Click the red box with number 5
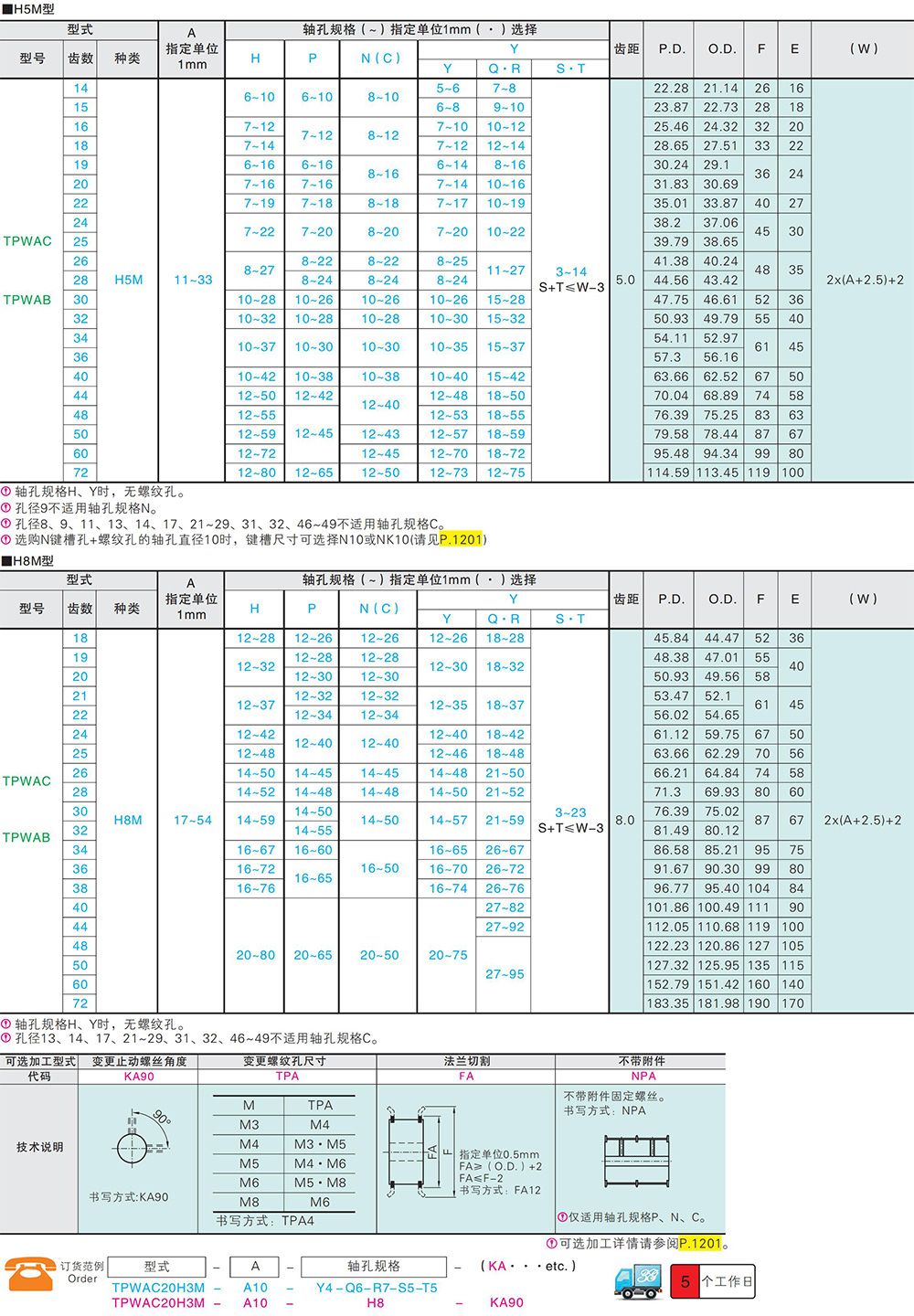The width and height of the screenshot is (914, 1316). click(685, 1281)
